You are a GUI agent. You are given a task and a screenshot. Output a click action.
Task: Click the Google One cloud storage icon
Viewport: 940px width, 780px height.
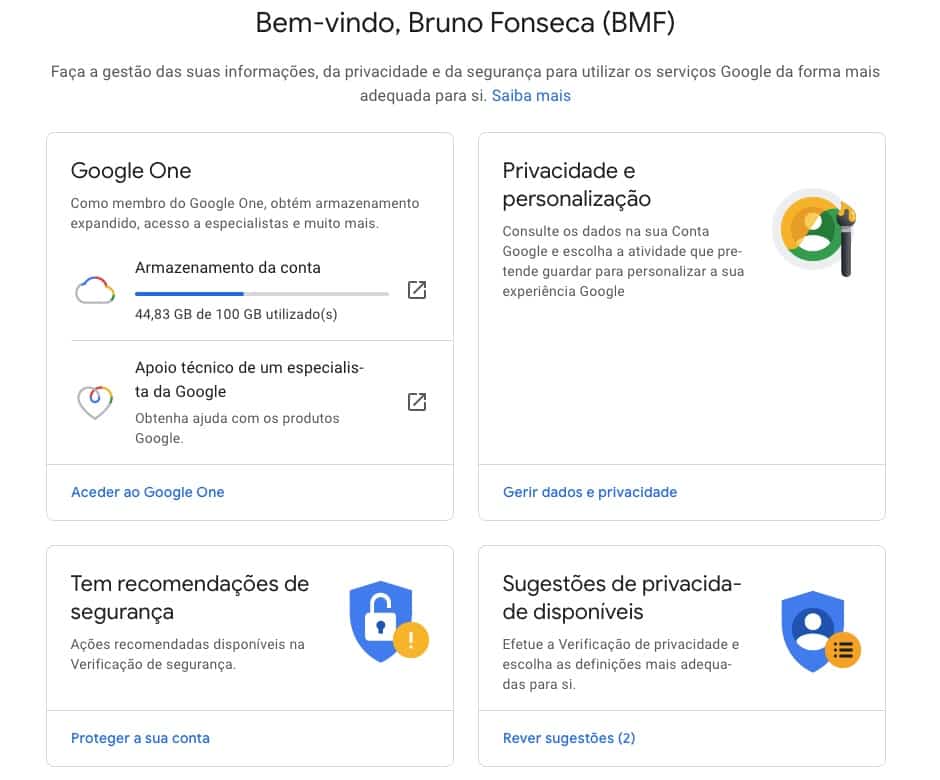(96, 290)
